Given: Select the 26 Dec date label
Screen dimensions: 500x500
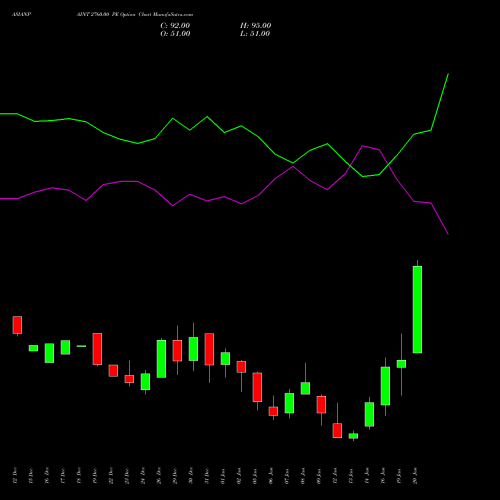Looking at the screenshot, I should coord(159,476).
